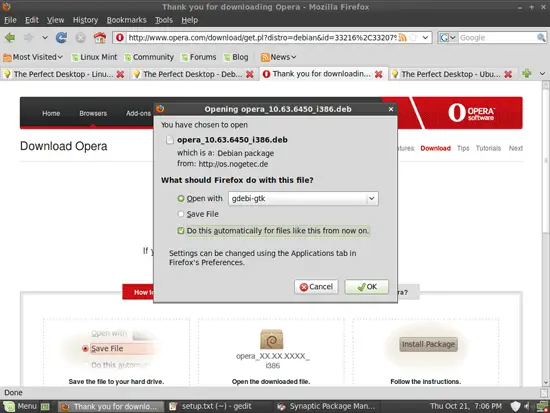Open the Mint Menu in taskbar
Image resolution: width=550 pixels, height=413 pixels.
coord(20,406)
